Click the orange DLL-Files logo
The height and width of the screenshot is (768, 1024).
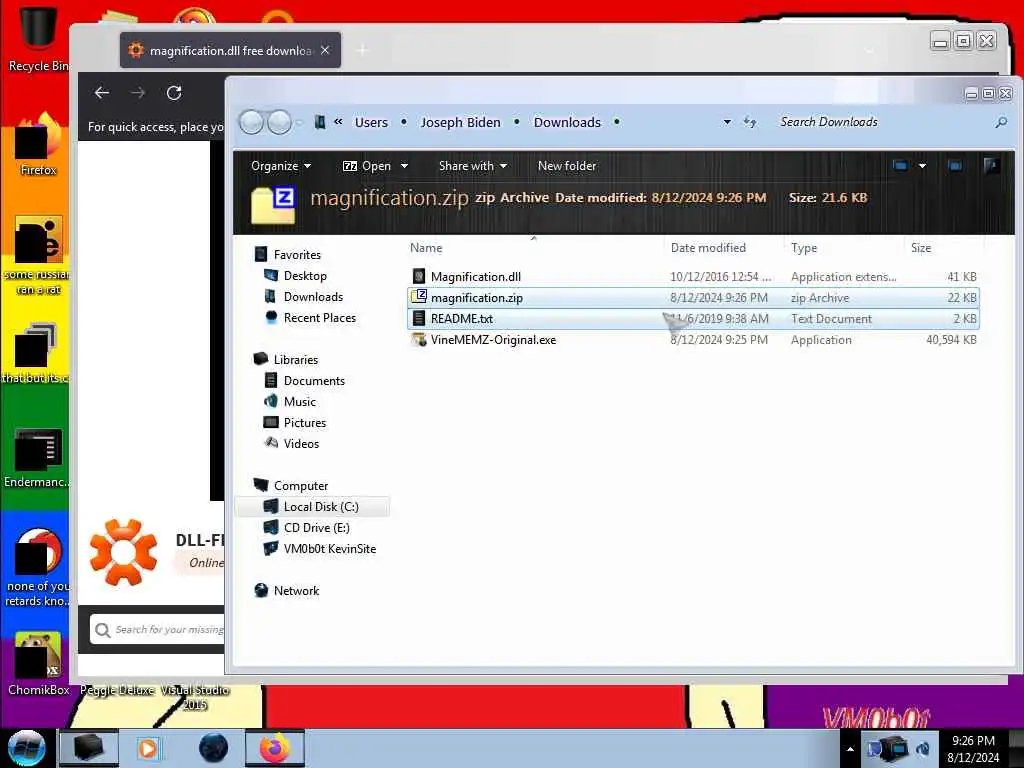pyautogui.click(x=123, y=552)
